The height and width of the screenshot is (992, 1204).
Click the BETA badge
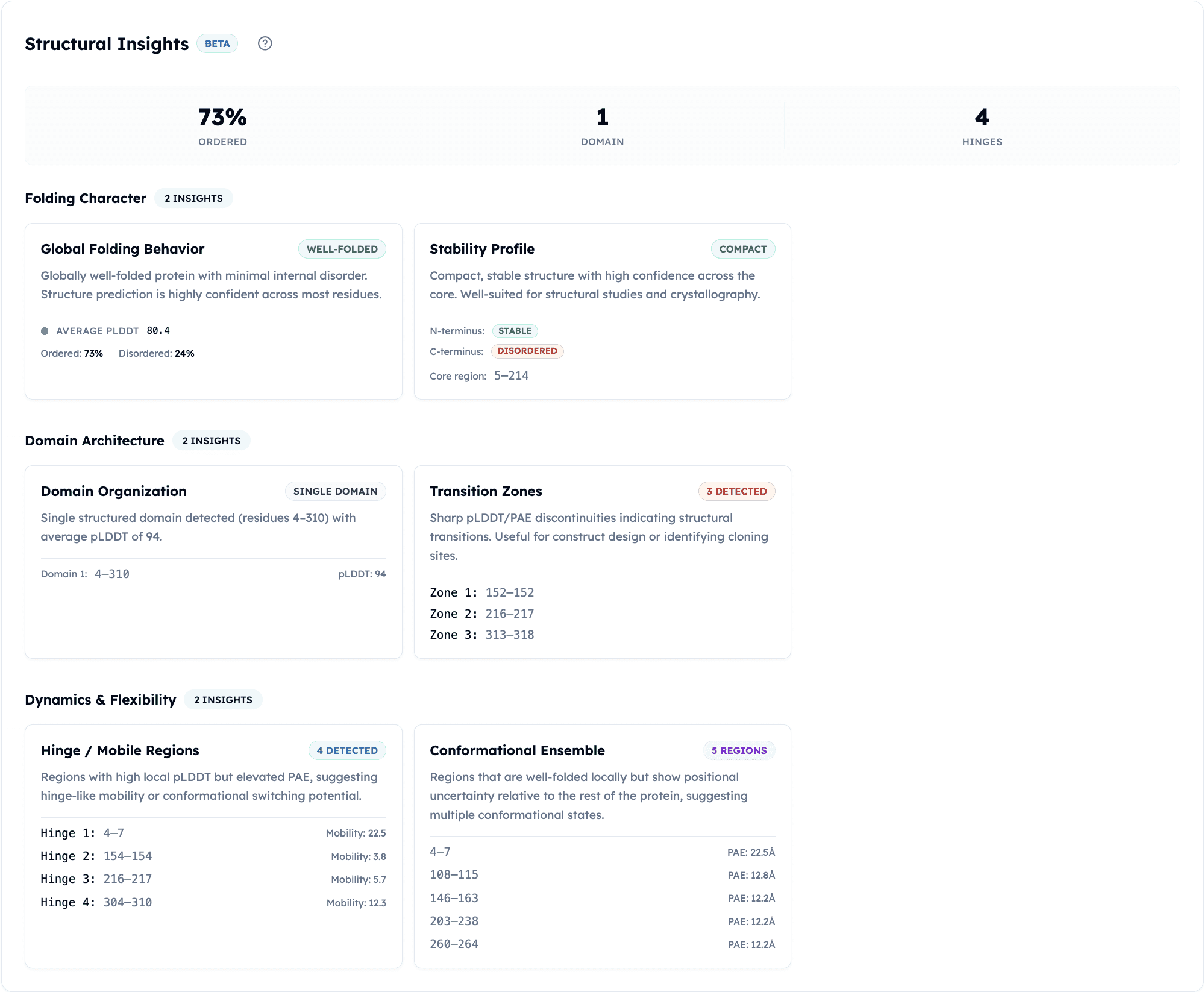point(217,43)
